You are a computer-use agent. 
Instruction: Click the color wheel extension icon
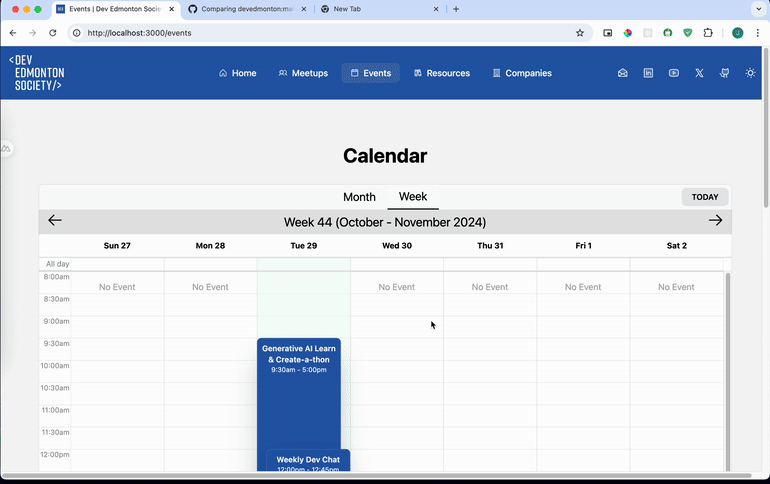(628, 33)
